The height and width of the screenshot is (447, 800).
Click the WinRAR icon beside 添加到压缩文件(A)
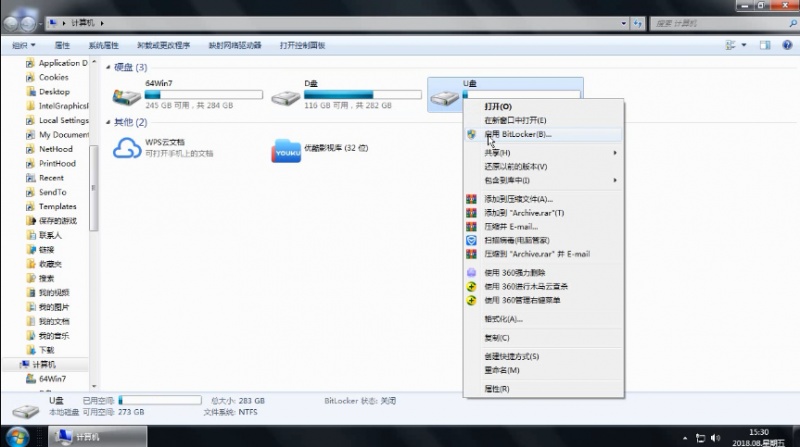tap(471, 199)
